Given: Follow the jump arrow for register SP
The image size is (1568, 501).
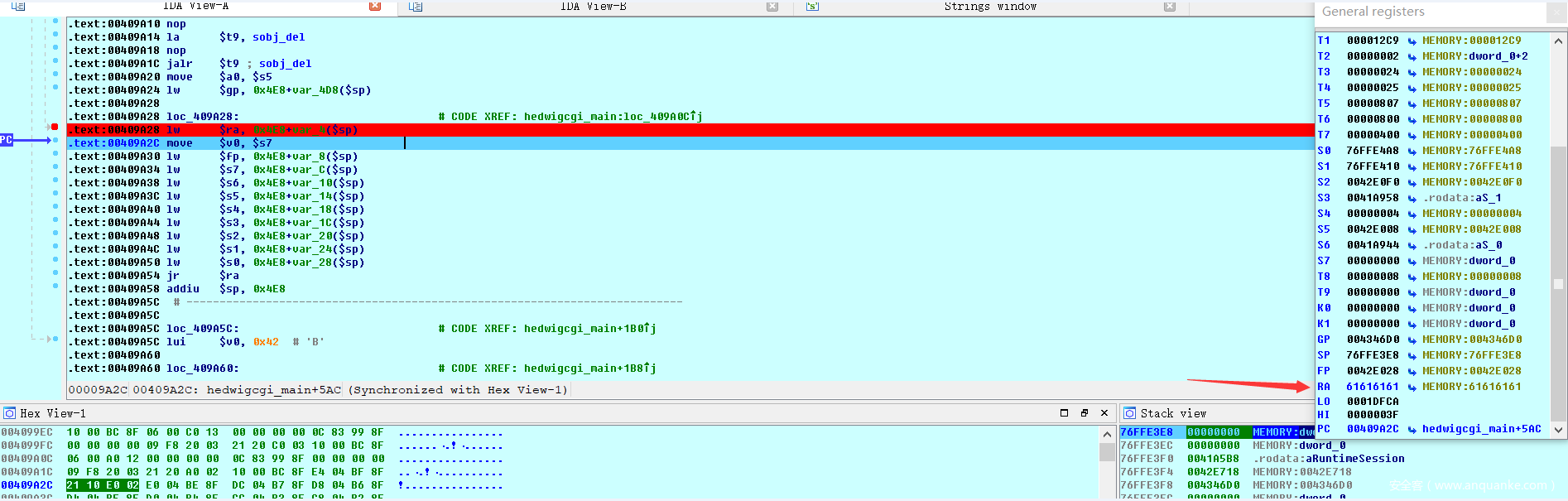Looking at the screenshot, I should point(1412,355).
